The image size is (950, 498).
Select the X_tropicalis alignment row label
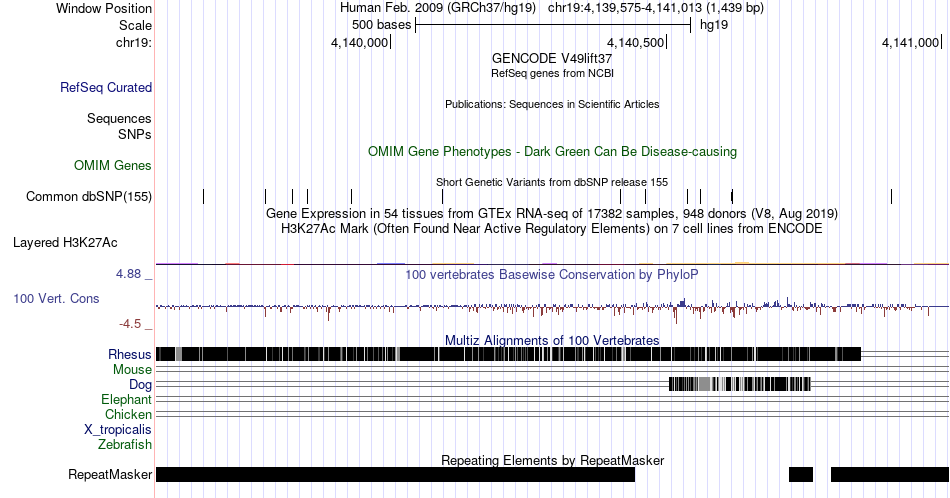coord(118,430)
